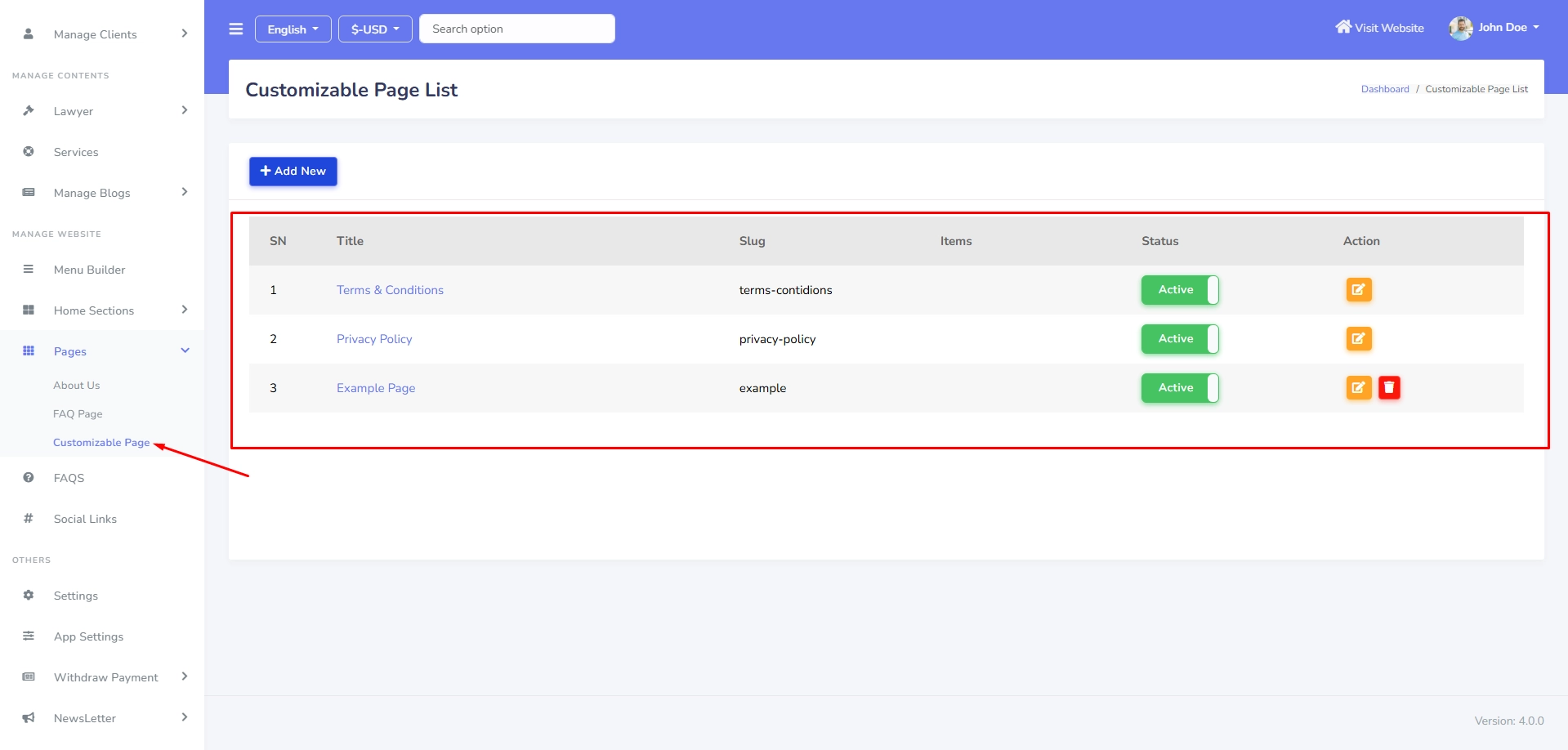Image resolution: width=1568 pixels, height=750 pixels.
Task: Open the Services menu item
Action: tap(76, 152)
